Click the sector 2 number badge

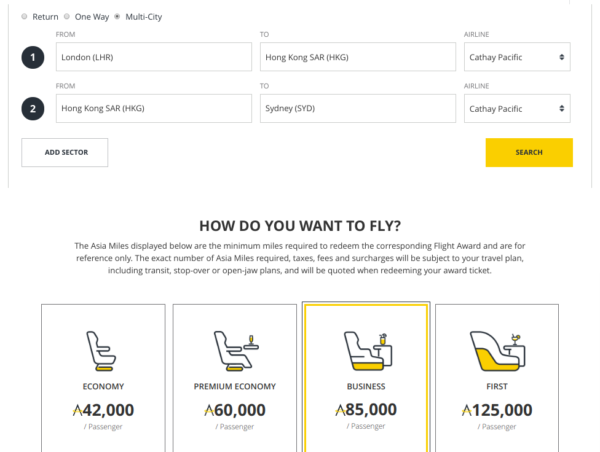pos(32,109)
